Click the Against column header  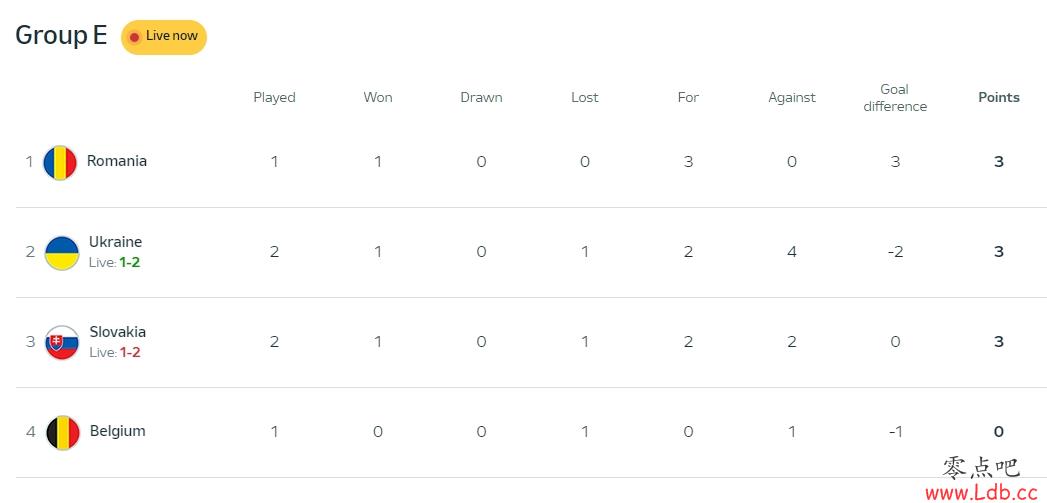tap(792, 98)
